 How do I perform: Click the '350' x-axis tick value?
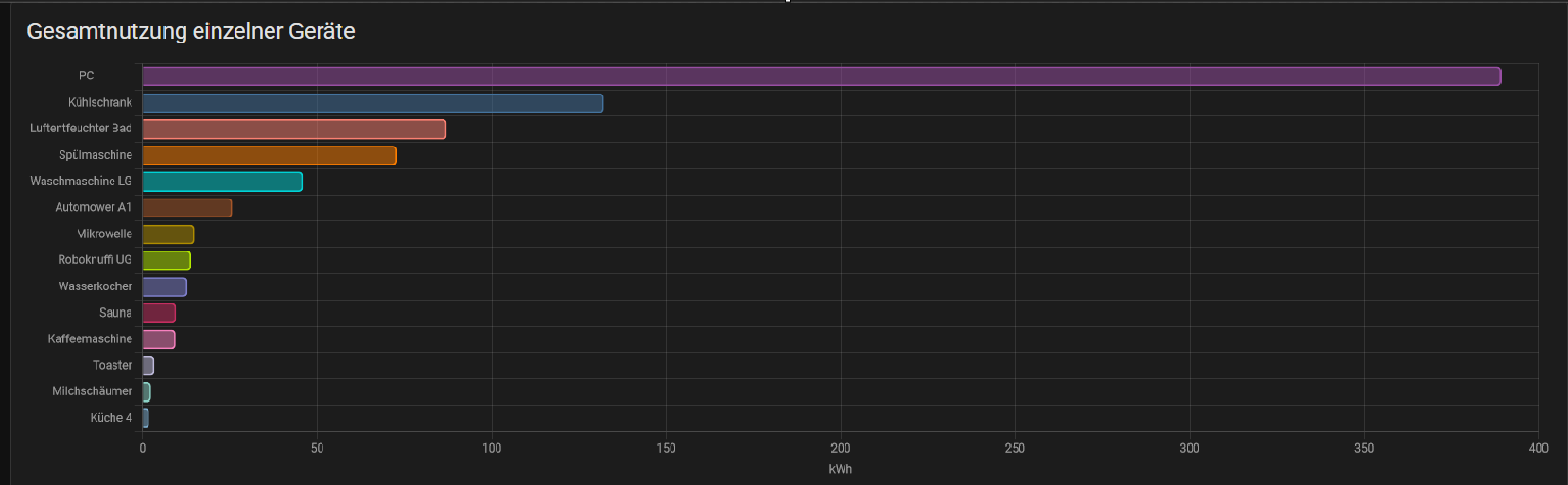point(1364,448)
